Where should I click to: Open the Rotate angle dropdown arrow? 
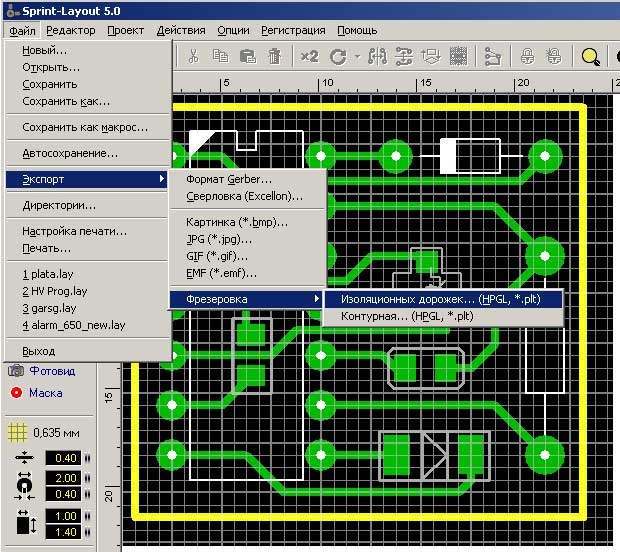click(357, 57)
